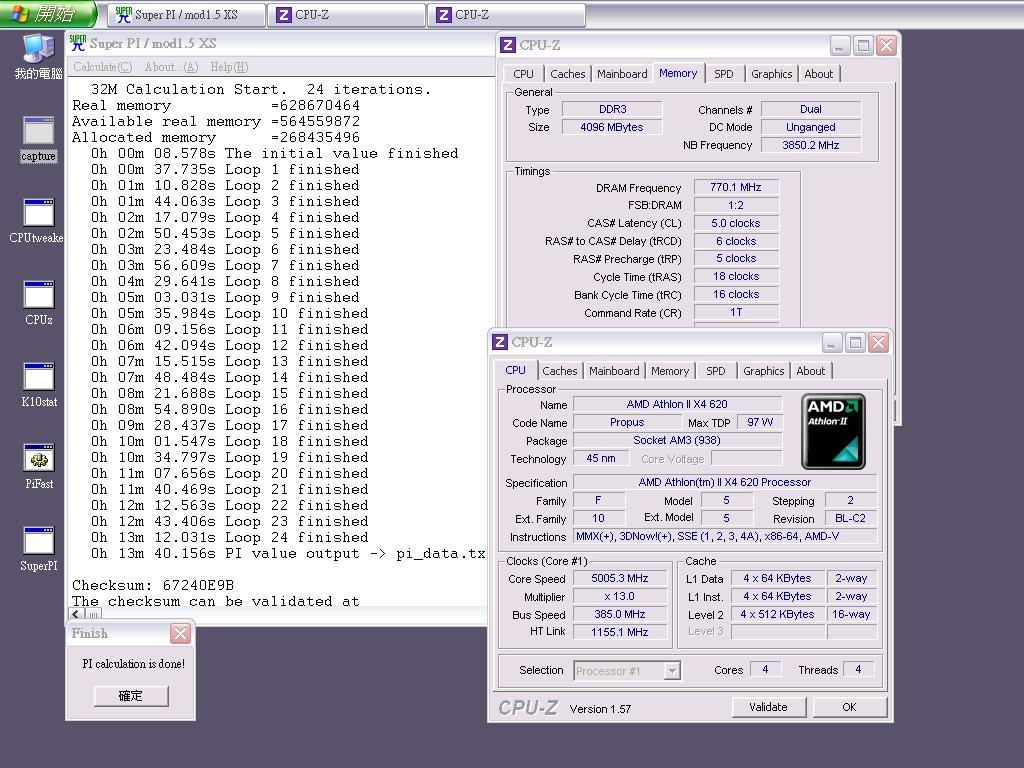Click the Core Speed value 5005.3 MHz

[620, 579]
